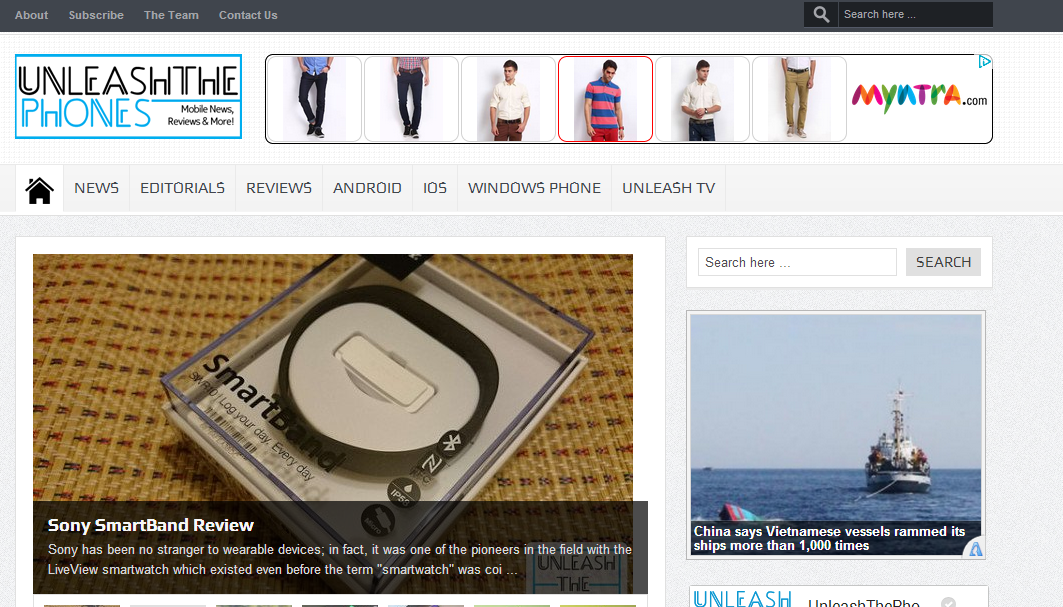Click the khaki trousers ad thumbnail
Screen dimensions: 1063x607
[799, 99]
